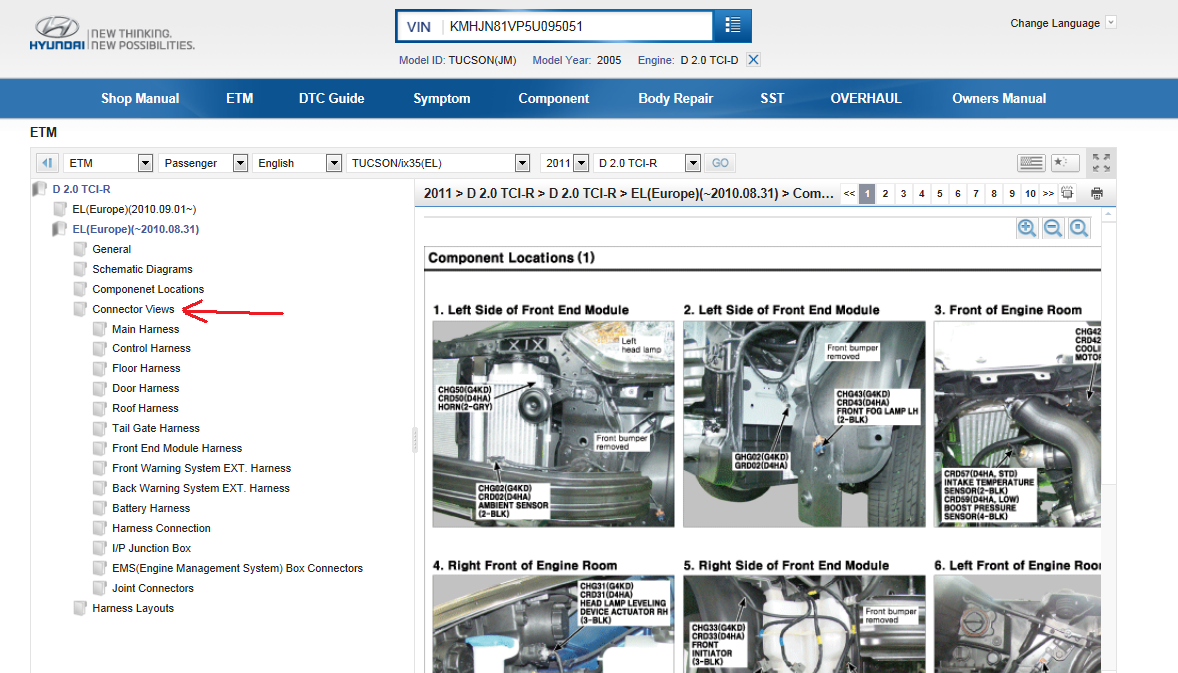Zoom in on the diagram
The image size is (1178, 673).
[x=1026, y=228]
